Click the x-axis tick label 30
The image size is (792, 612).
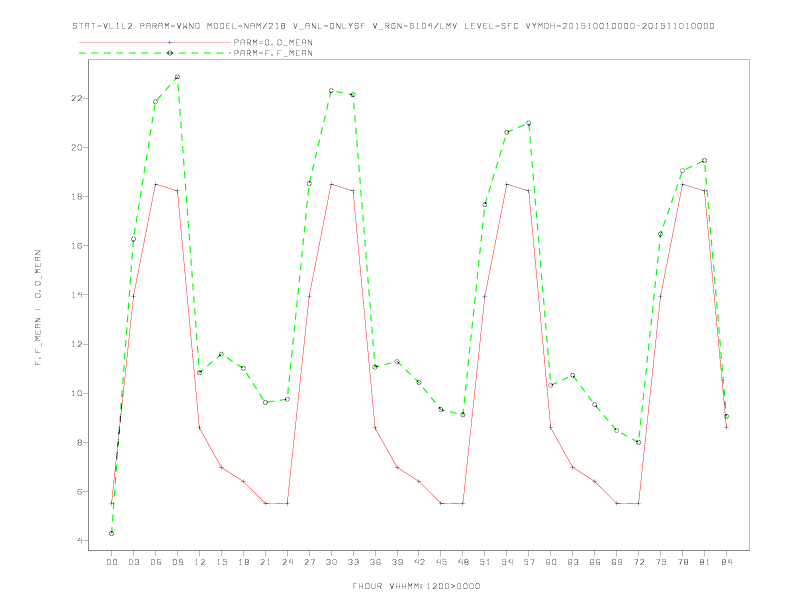pyautogui.click(x=331, y=562)
